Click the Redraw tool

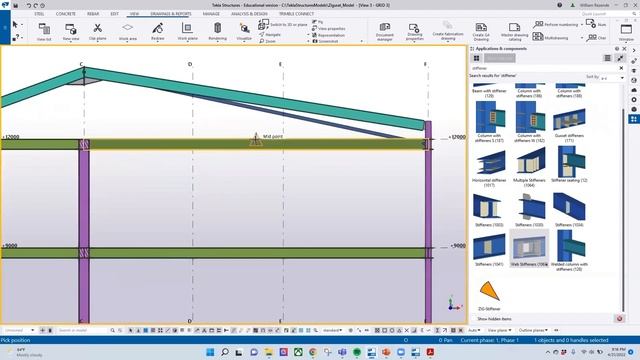tap(158, 31)
